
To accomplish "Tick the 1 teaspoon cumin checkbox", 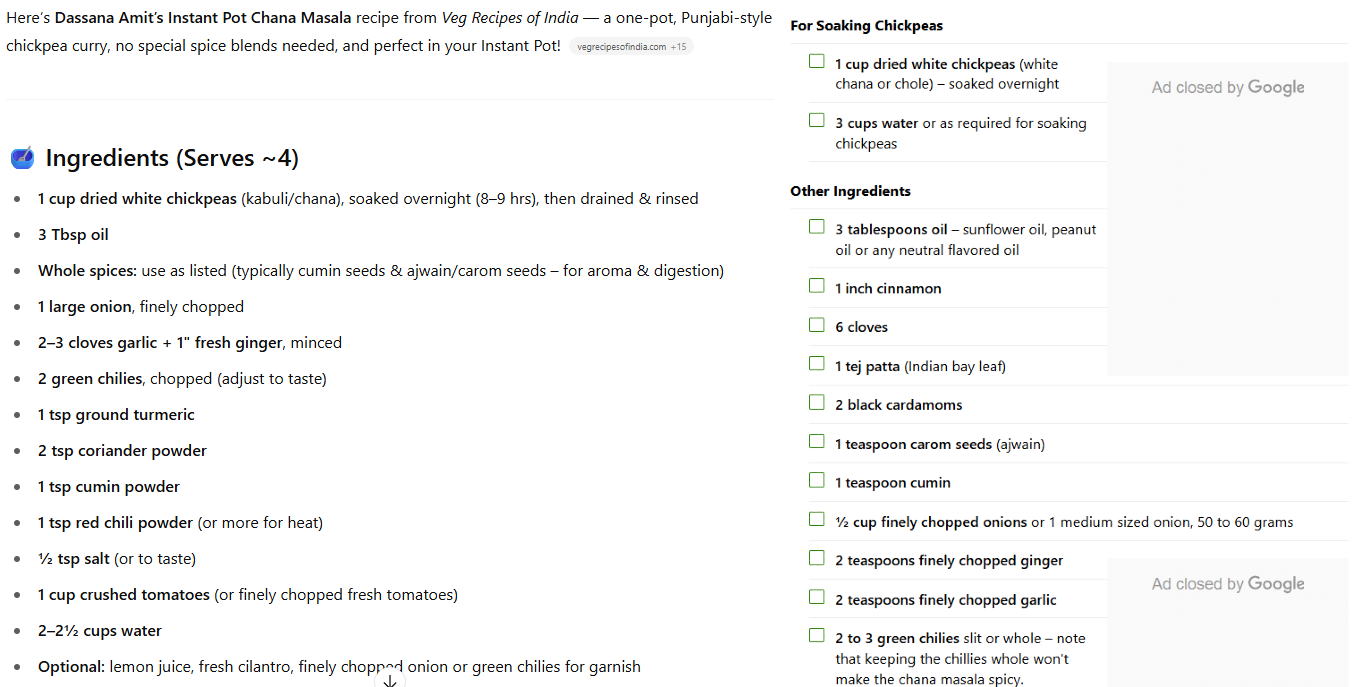I will point(817,481).
